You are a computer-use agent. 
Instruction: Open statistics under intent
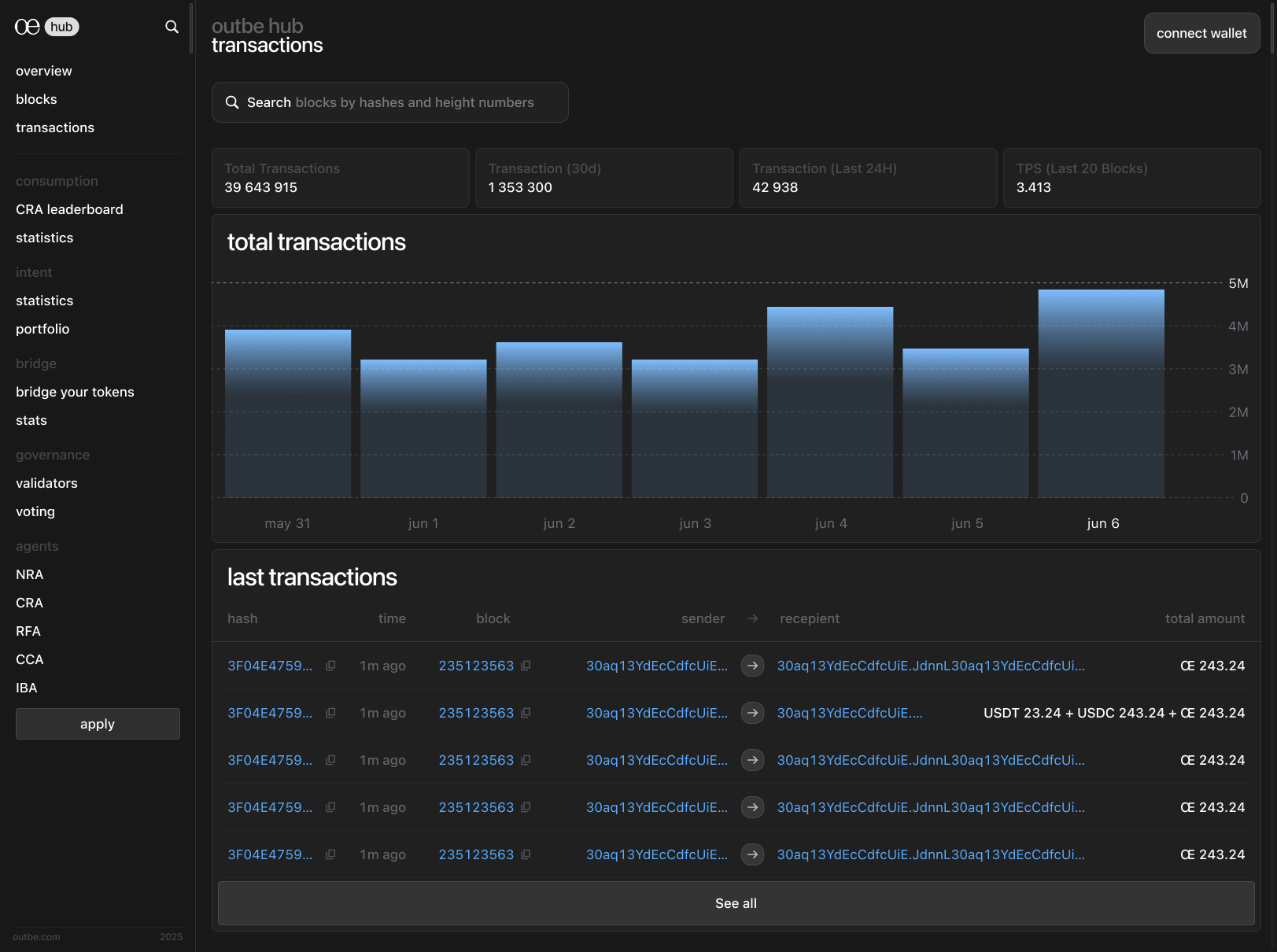[x=44, y=301]
